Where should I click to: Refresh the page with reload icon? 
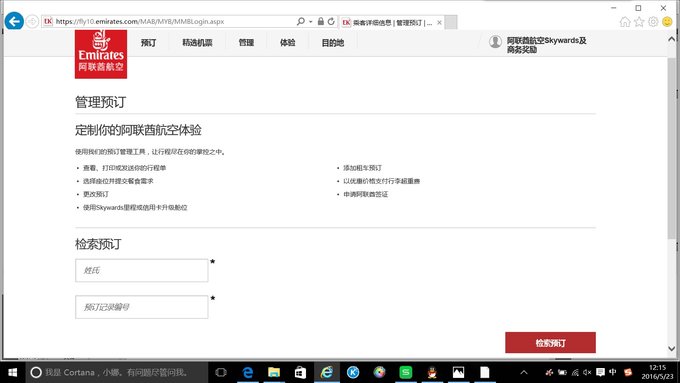pos(331,21)
